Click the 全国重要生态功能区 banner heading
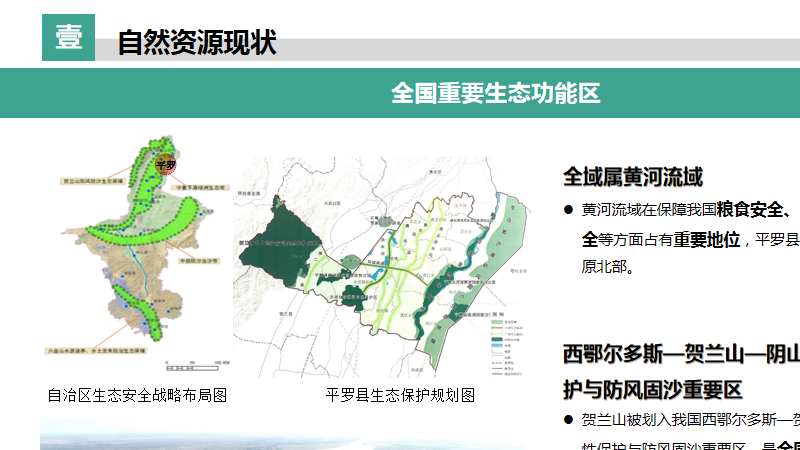This screenshot has width=800, height=450. pos(495,93)
